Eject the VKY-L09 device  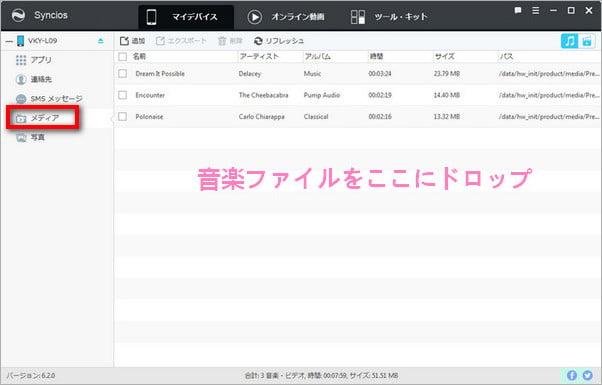[x=101, y=41]
